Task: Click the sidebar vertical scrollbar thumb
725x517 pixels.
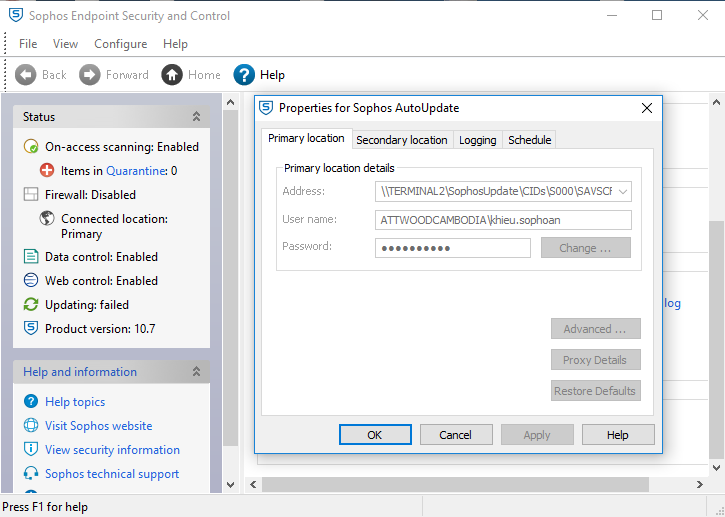Action: click(x=230, y=278)
